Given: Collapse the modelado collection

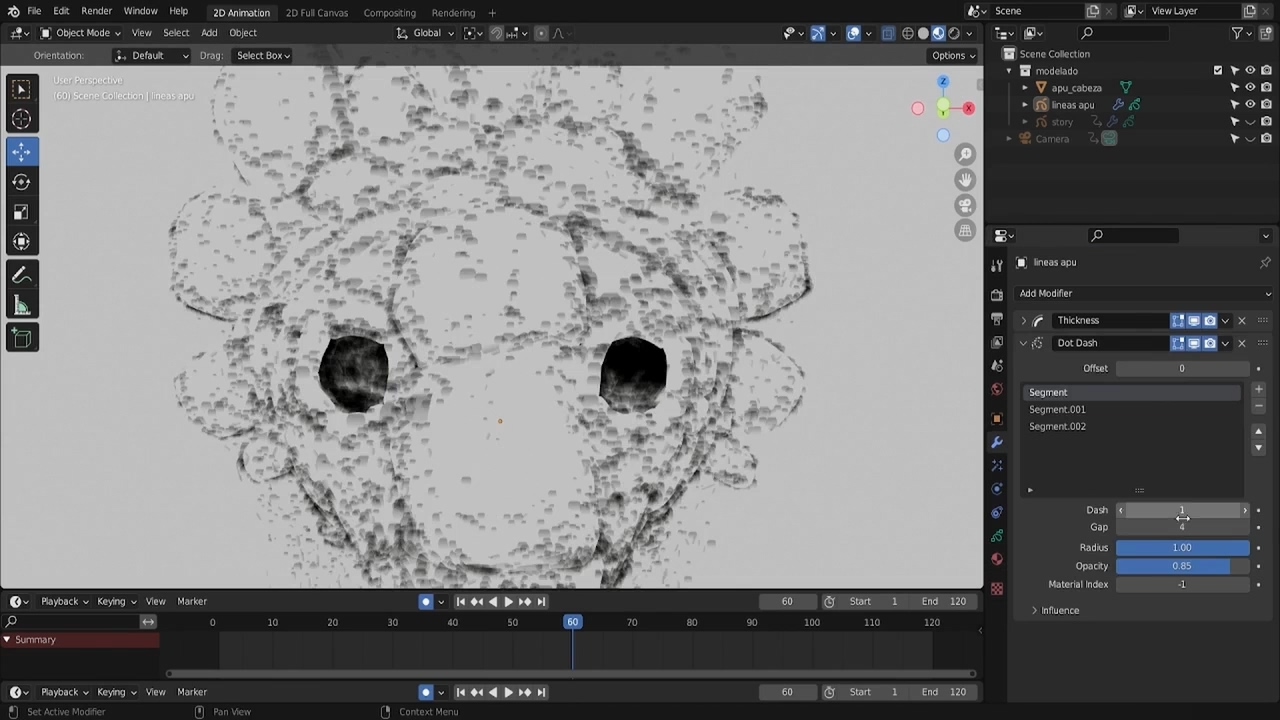Looking at the screenshot, I should (1009, 71).
